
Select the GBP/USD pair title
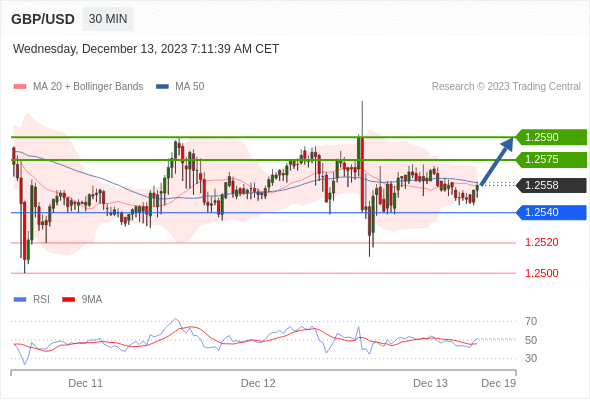(x=43, y=19)
